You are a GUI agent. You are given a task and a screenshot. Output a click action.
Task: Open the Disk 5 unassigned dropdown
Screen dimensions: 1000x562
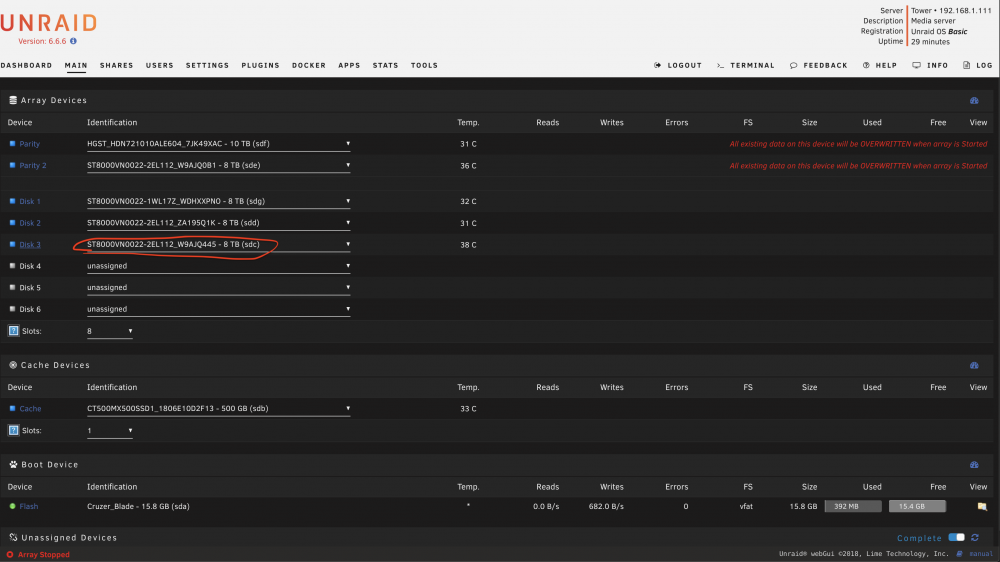(x=218, y=288)
